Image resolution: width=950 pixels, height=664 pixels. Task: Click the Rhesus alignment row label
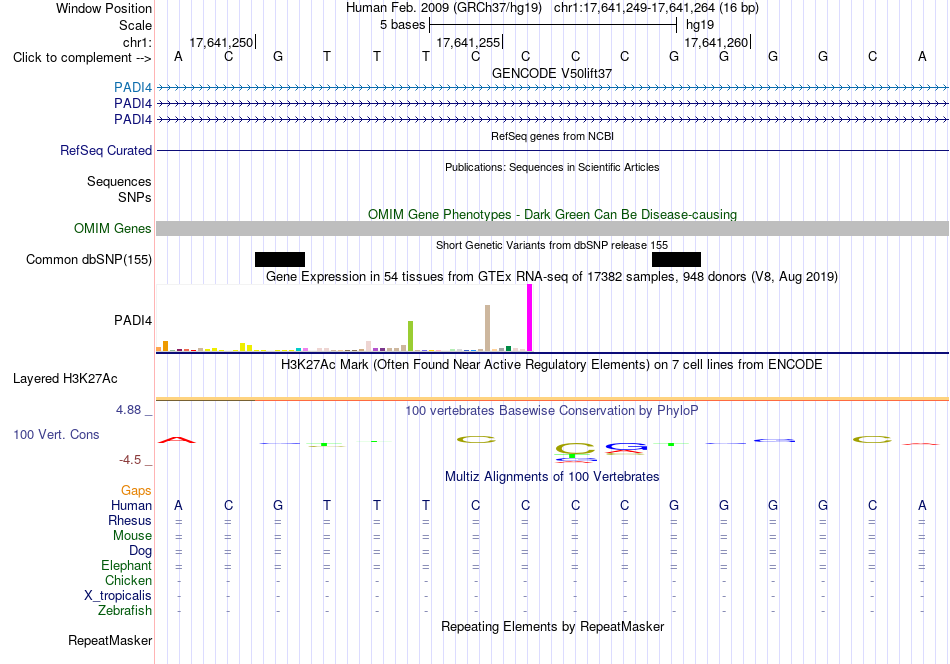[130, 520]
